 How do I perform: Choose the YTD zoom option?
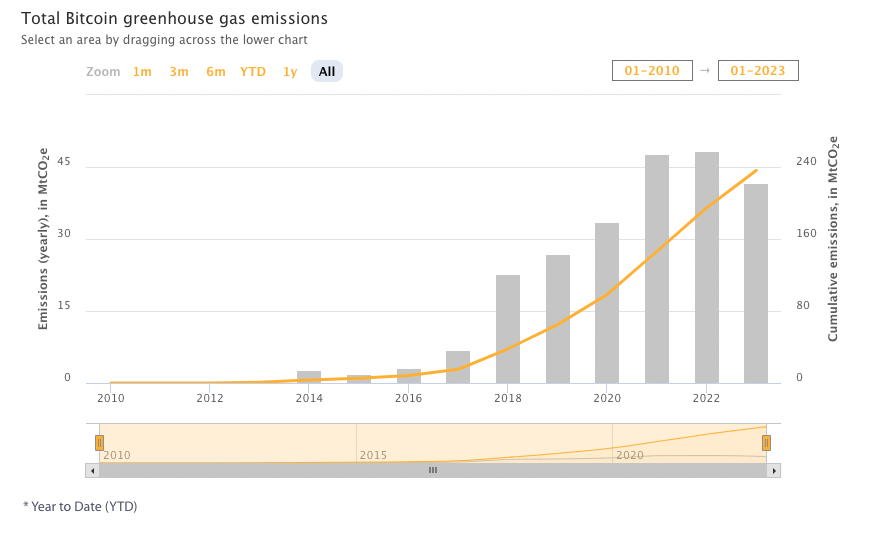click(x=253, y=72)
